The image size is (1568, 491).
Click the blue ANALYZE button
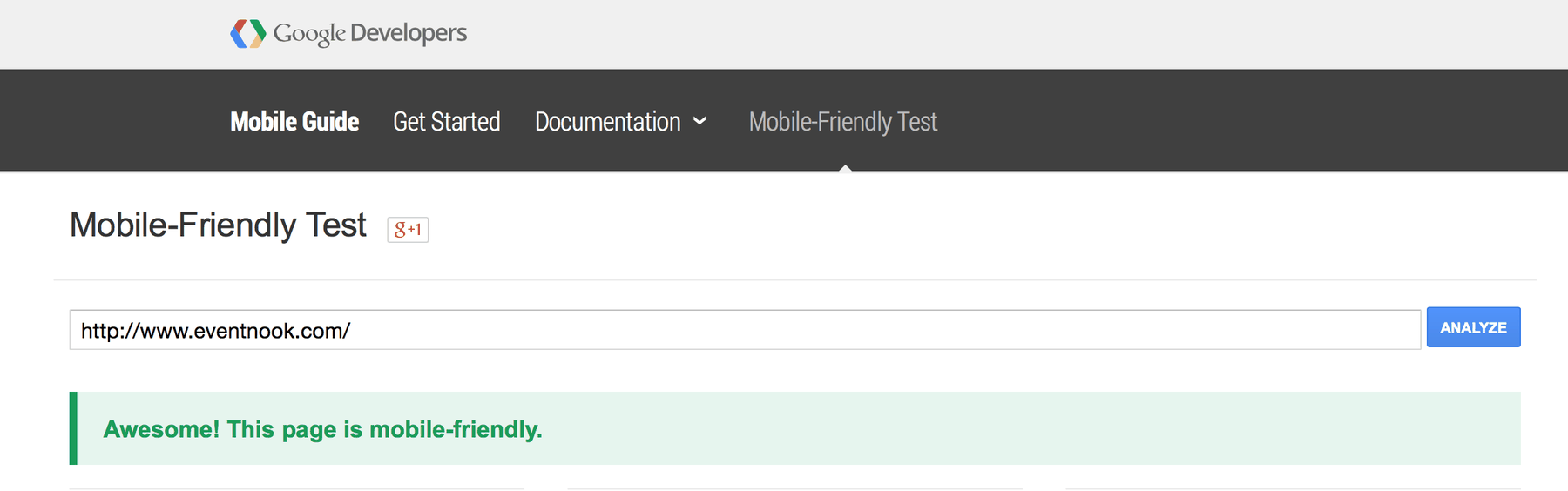1473,327
